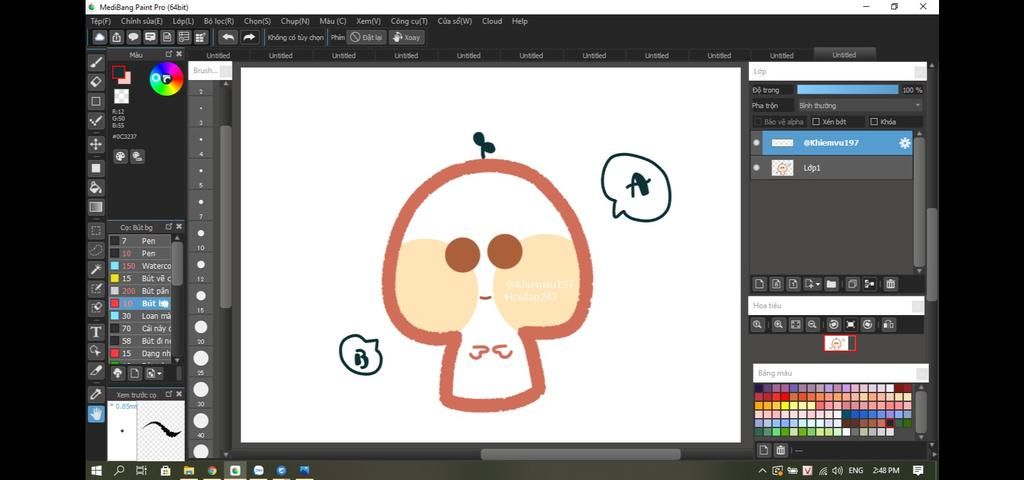Screen dimensions: 1024x480
Task: Delete layer with trash icon in layer panel
Action: (891, 284)
